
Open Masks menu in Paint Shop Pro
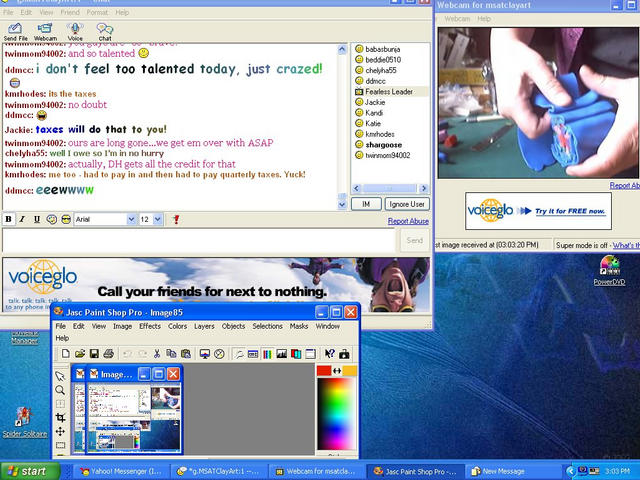pyautogui.click(x=299, y=326)
